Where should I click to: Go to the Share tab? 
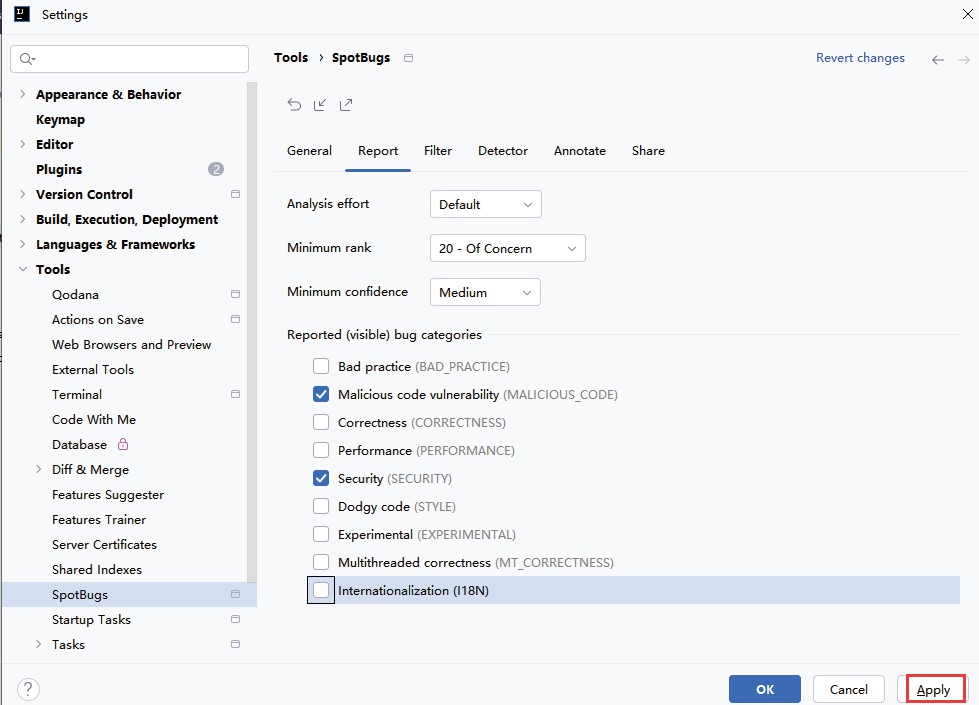click(x=648, y=151)
